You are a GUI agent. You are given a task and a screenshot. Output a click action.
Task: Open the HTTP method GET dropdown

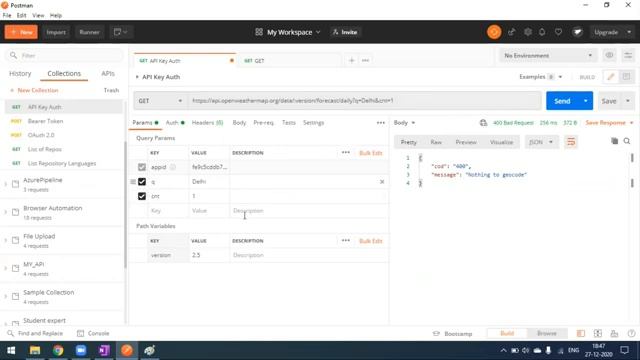tap(160, 101)
